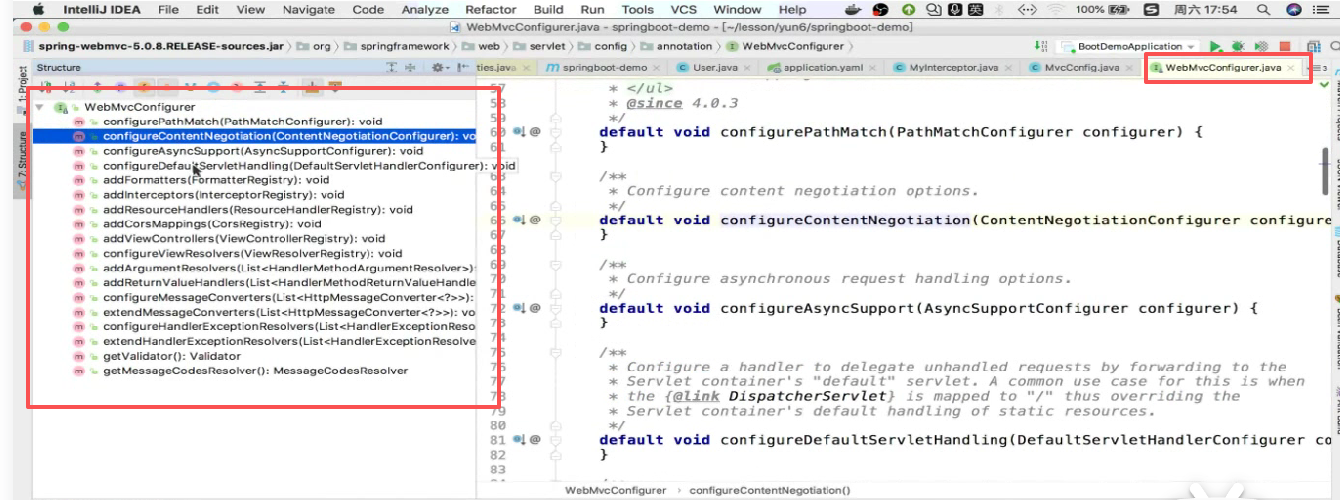This screenshot has height=500, width=1340.
Task: Select addFormatters(FormatterRegistry) in Structure
Action: tap(216, 180)
